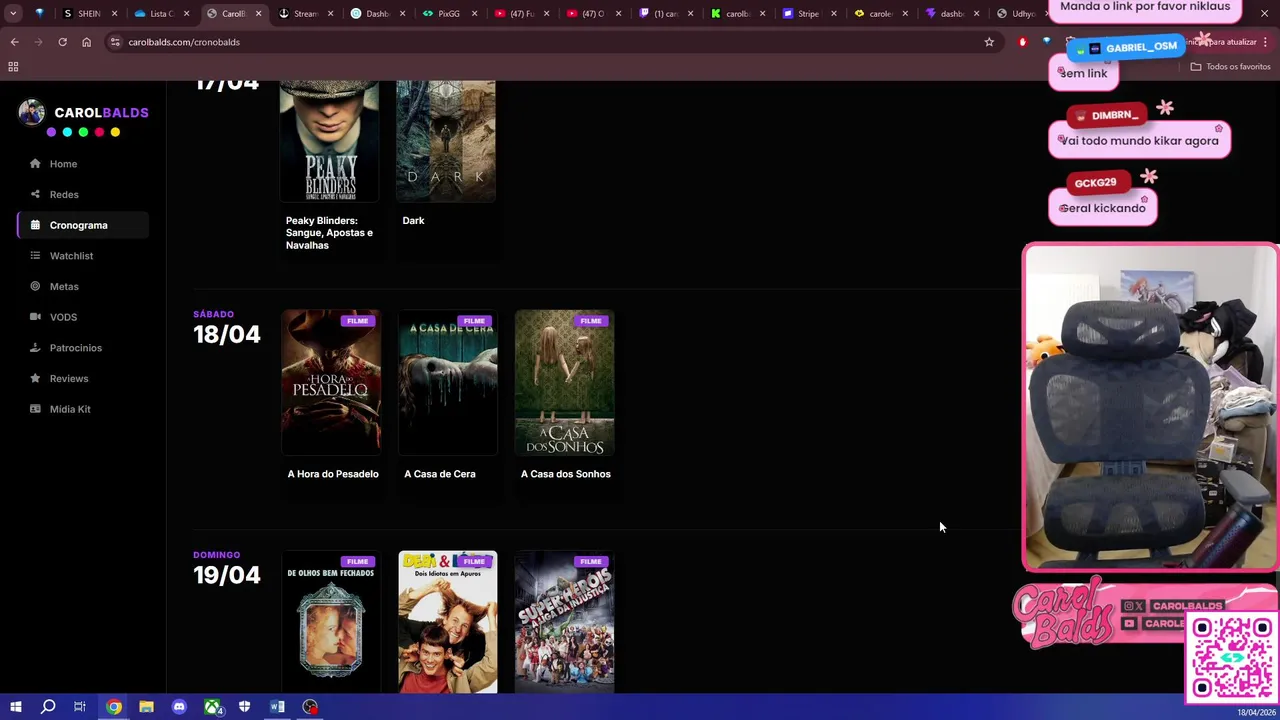Viewport: 1280px width, 720px height.
Task: Open the Chrome apps grid icon
Action: click(x=13, y=67)
